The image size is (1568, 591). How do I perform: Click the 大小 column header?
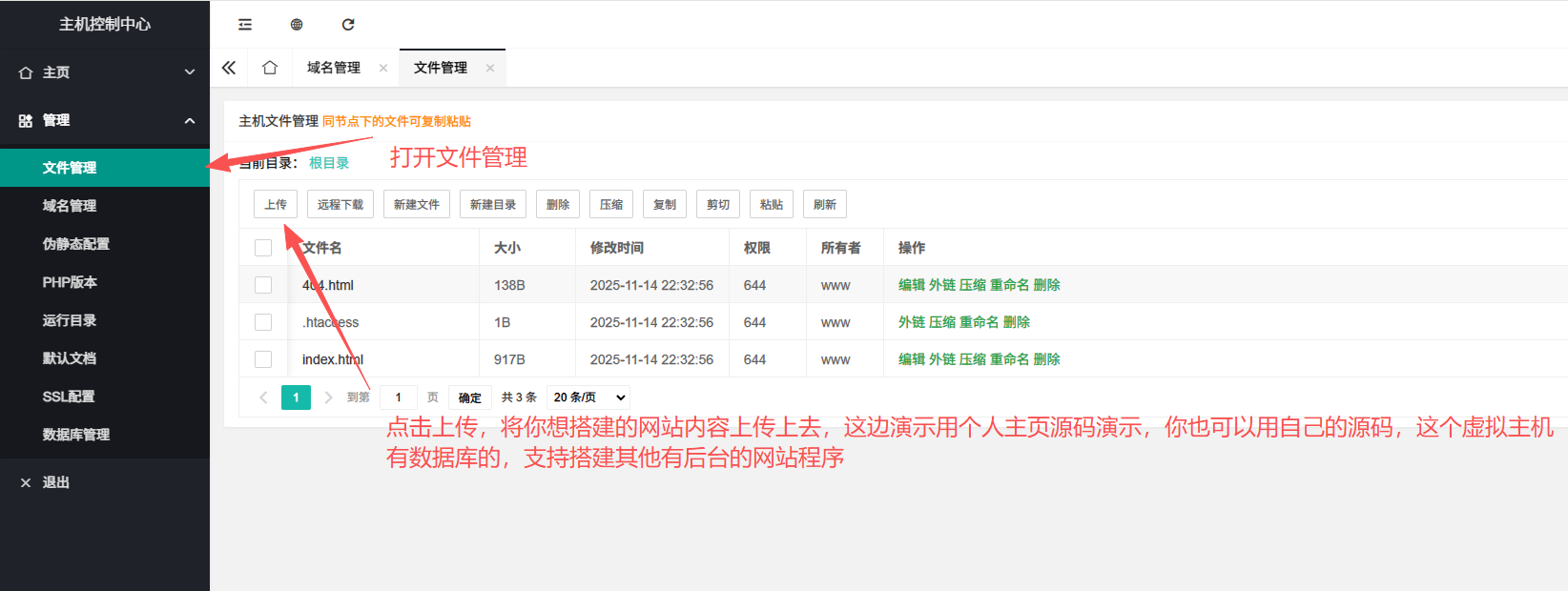click(507, 248)
